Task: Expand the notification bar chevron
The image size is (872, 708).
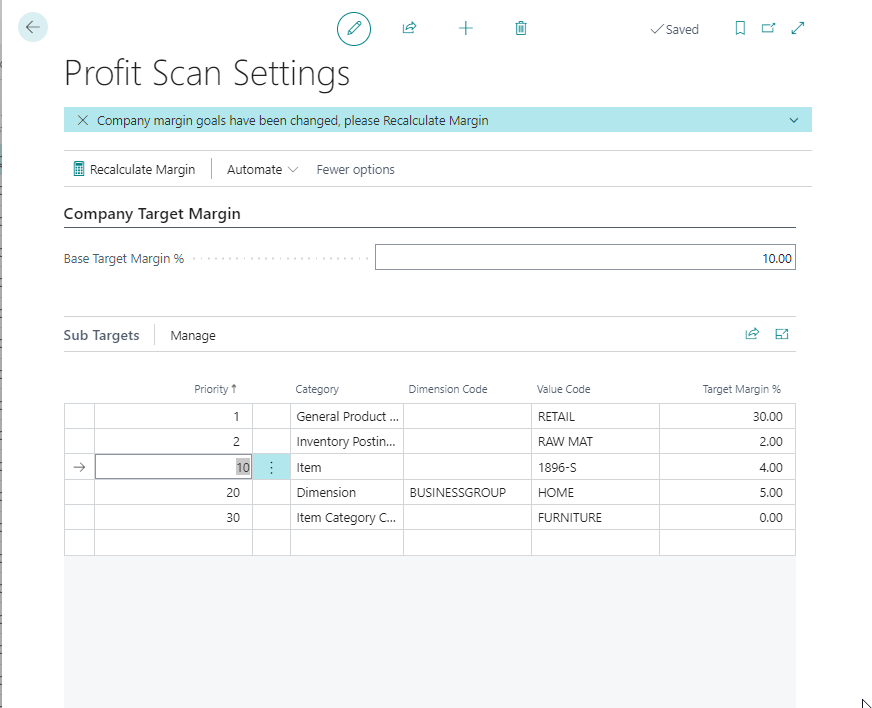Action: pyautogui.click(x=794, y=120)
